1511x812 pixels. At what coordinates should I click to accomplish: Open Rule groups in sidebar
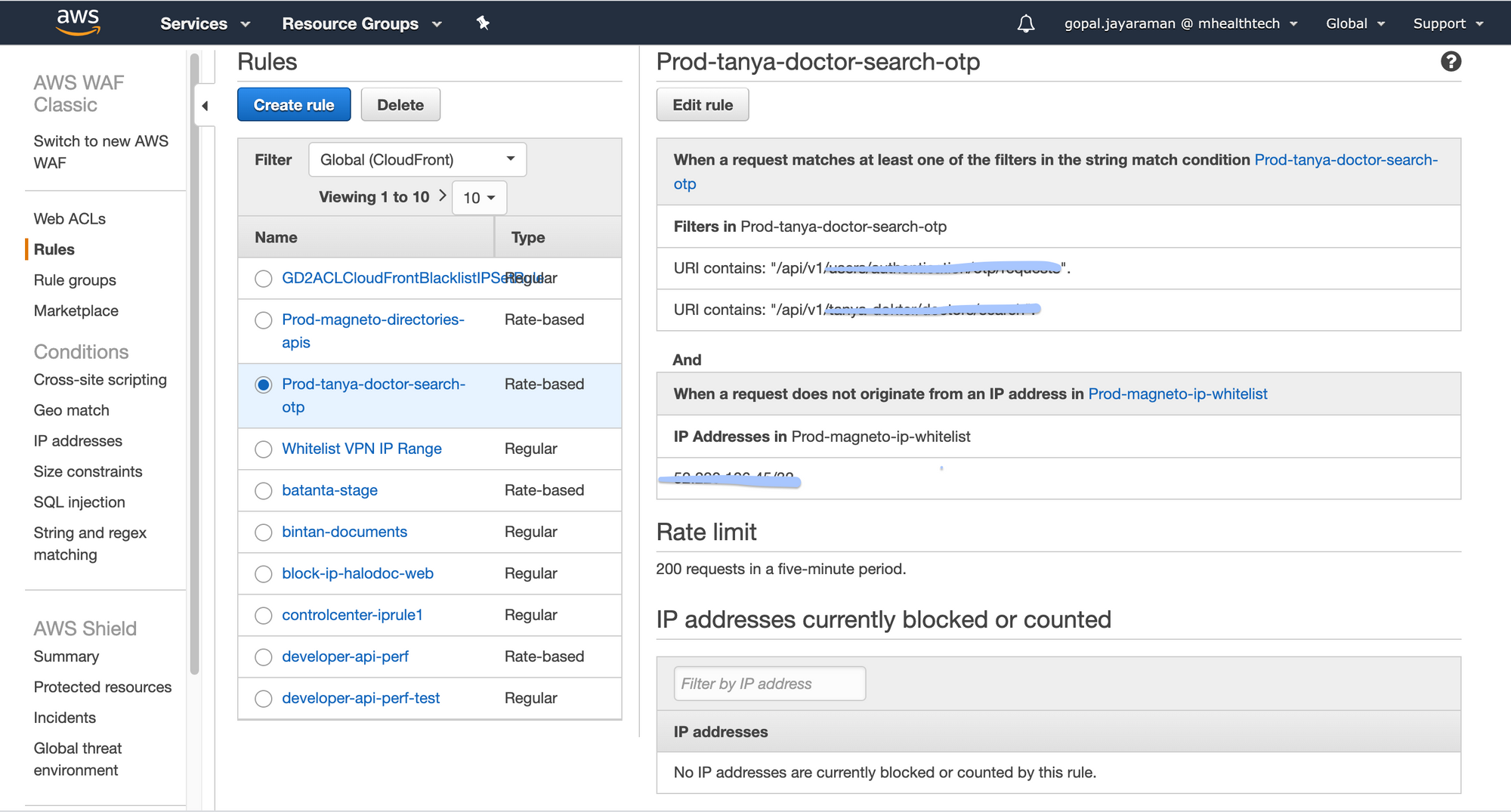tap(75, 280)
